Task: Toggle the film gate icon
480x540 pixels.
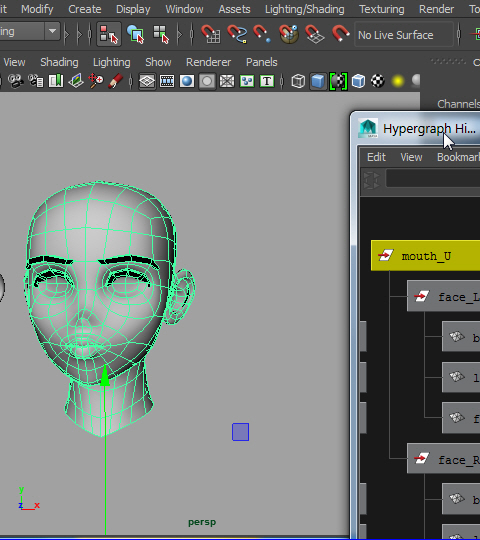Action: point(167,81)
